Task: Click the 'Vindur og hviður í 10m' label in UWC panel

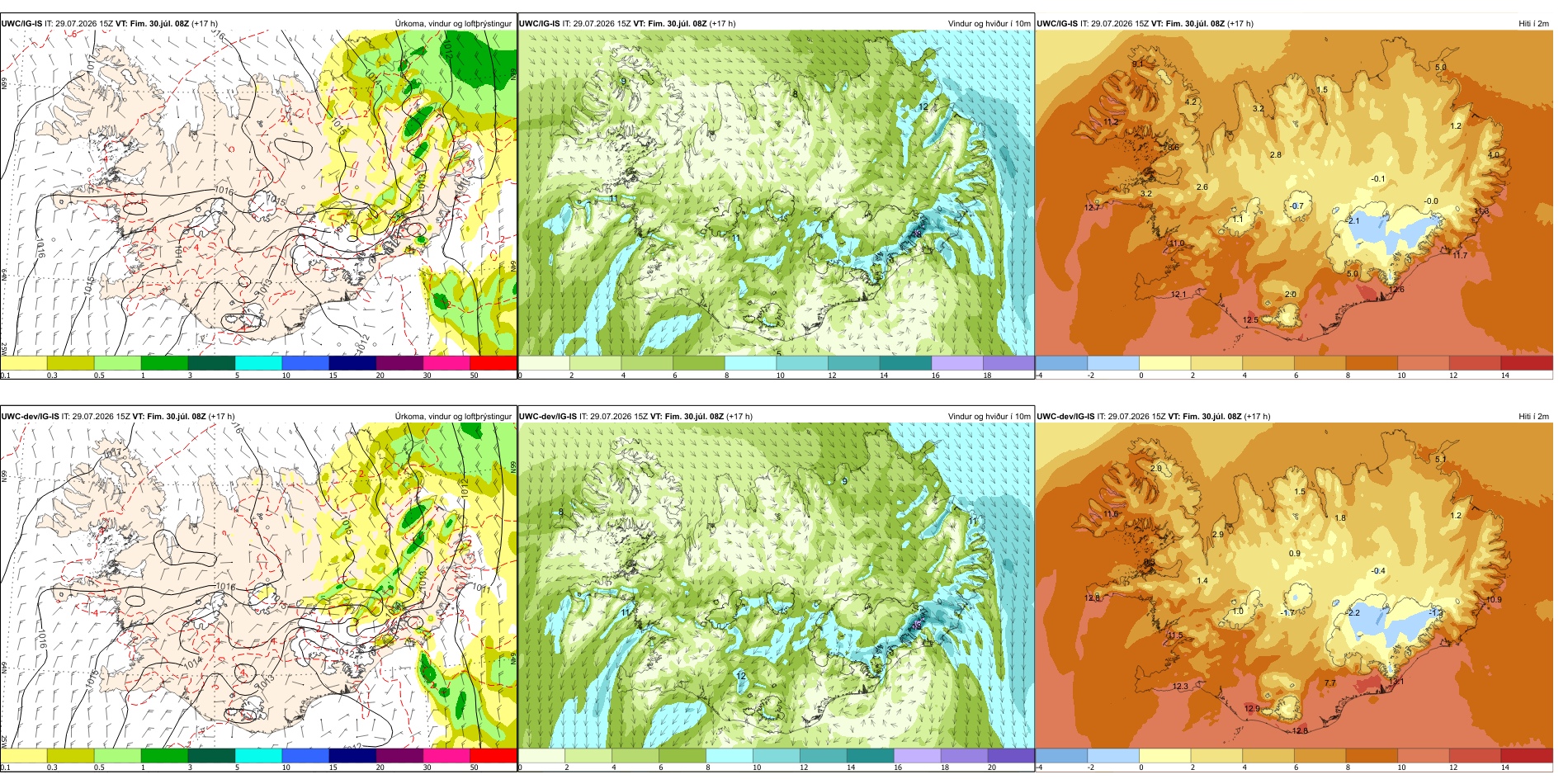Action: 989,24
